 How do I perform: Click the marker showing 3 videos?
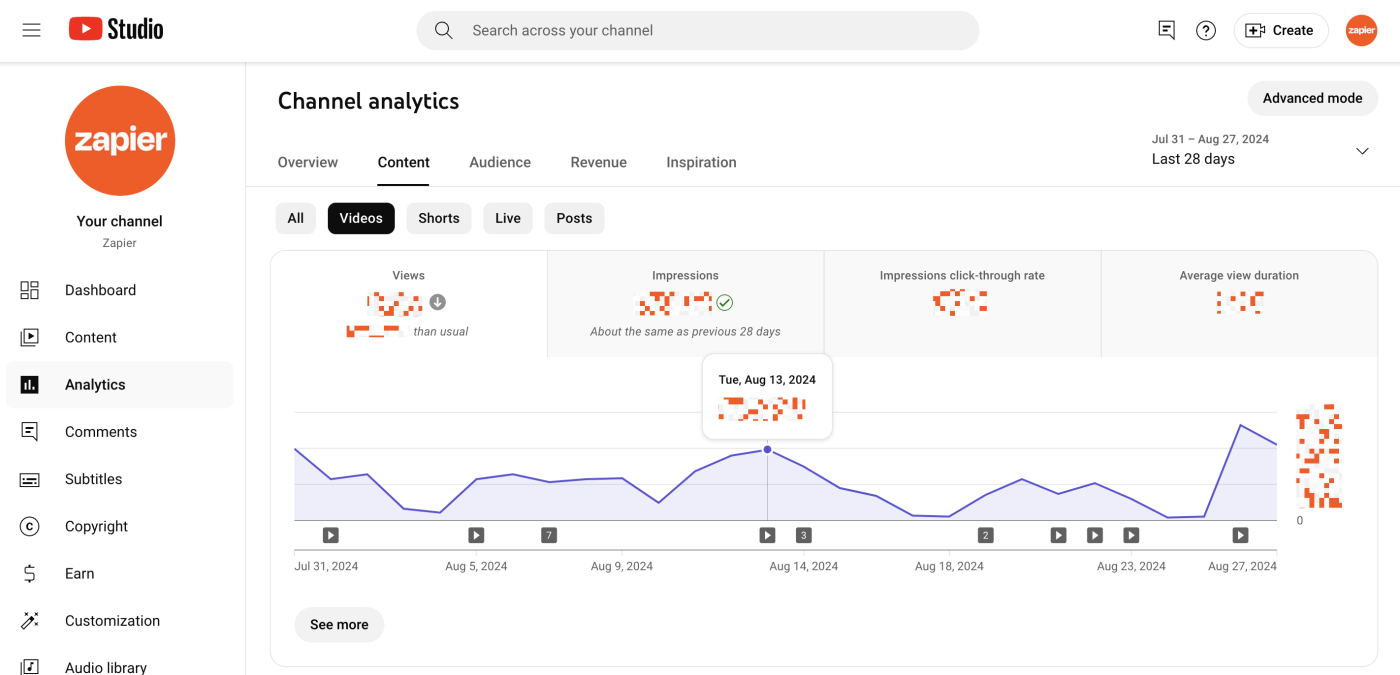[803, 535]
